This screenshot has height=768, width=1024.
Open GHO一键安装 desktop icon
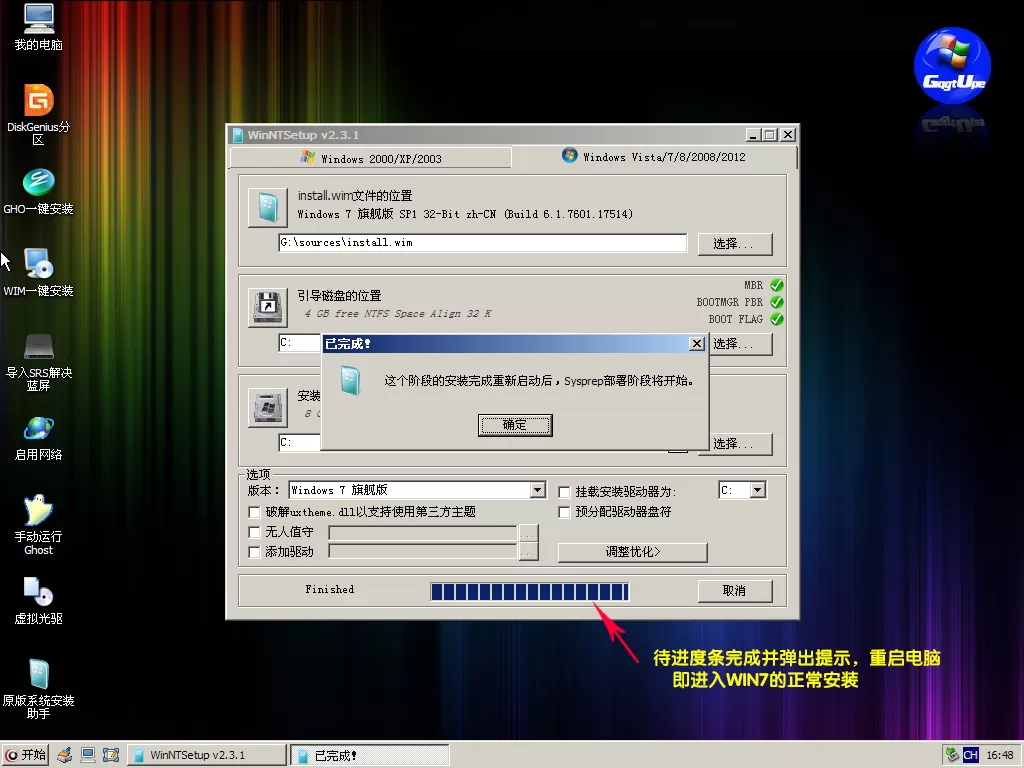click(38, 183)
